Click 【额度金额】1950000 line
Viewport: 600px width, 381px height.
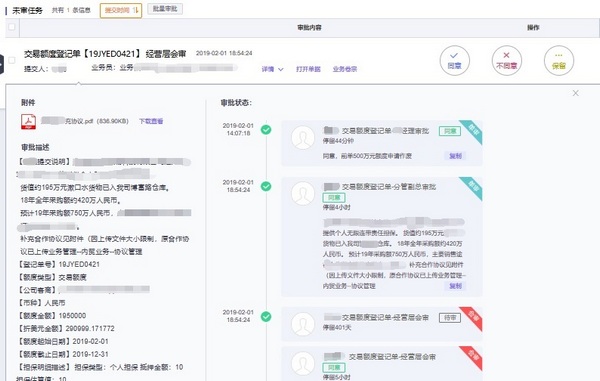pos(51,316)
